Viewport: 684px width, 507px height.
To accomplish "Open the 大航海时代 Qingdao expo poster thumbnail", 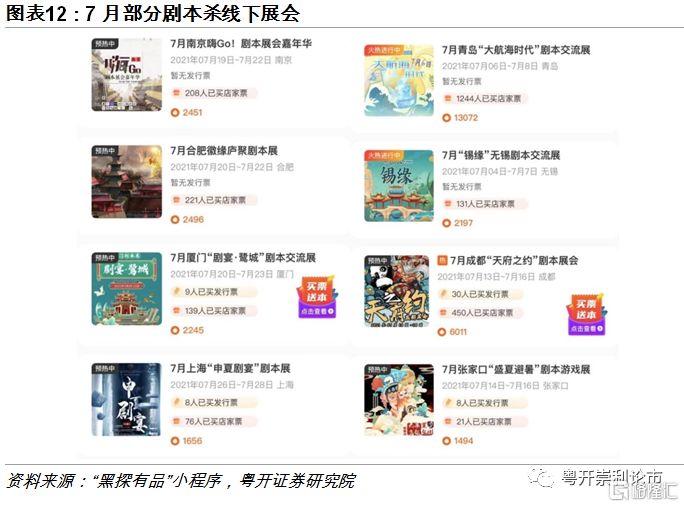I will coord(399,80).
